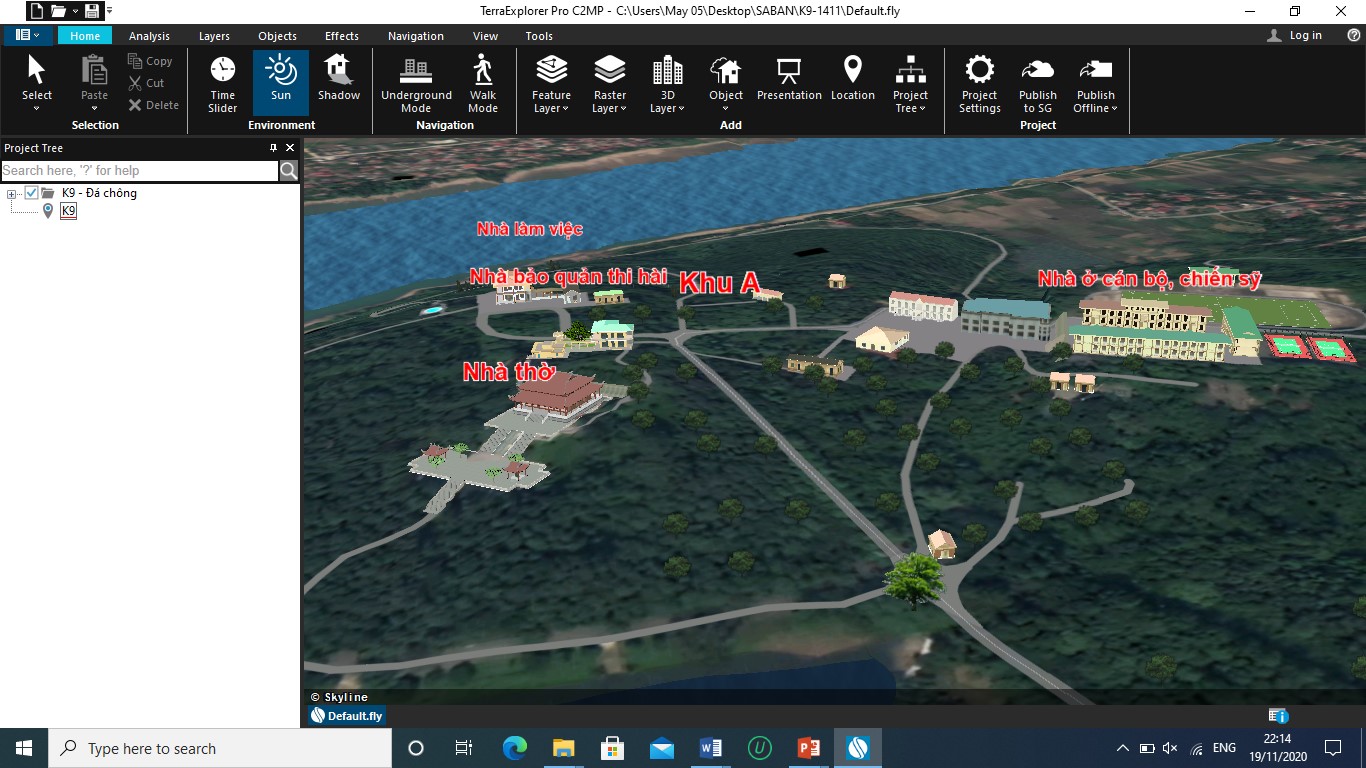Select the K9 location item
The height and width of the screenshot is (768, 1366).
68,211
